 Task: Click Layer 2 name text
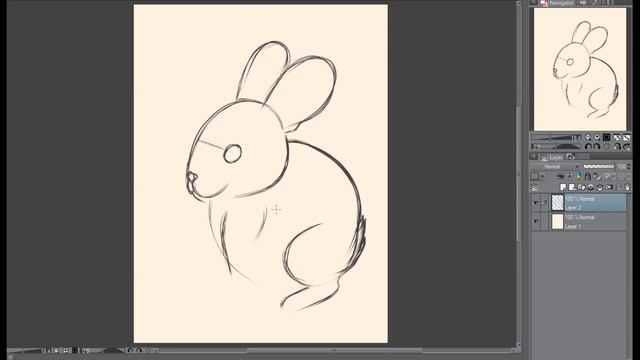click(x=573, y=208)
